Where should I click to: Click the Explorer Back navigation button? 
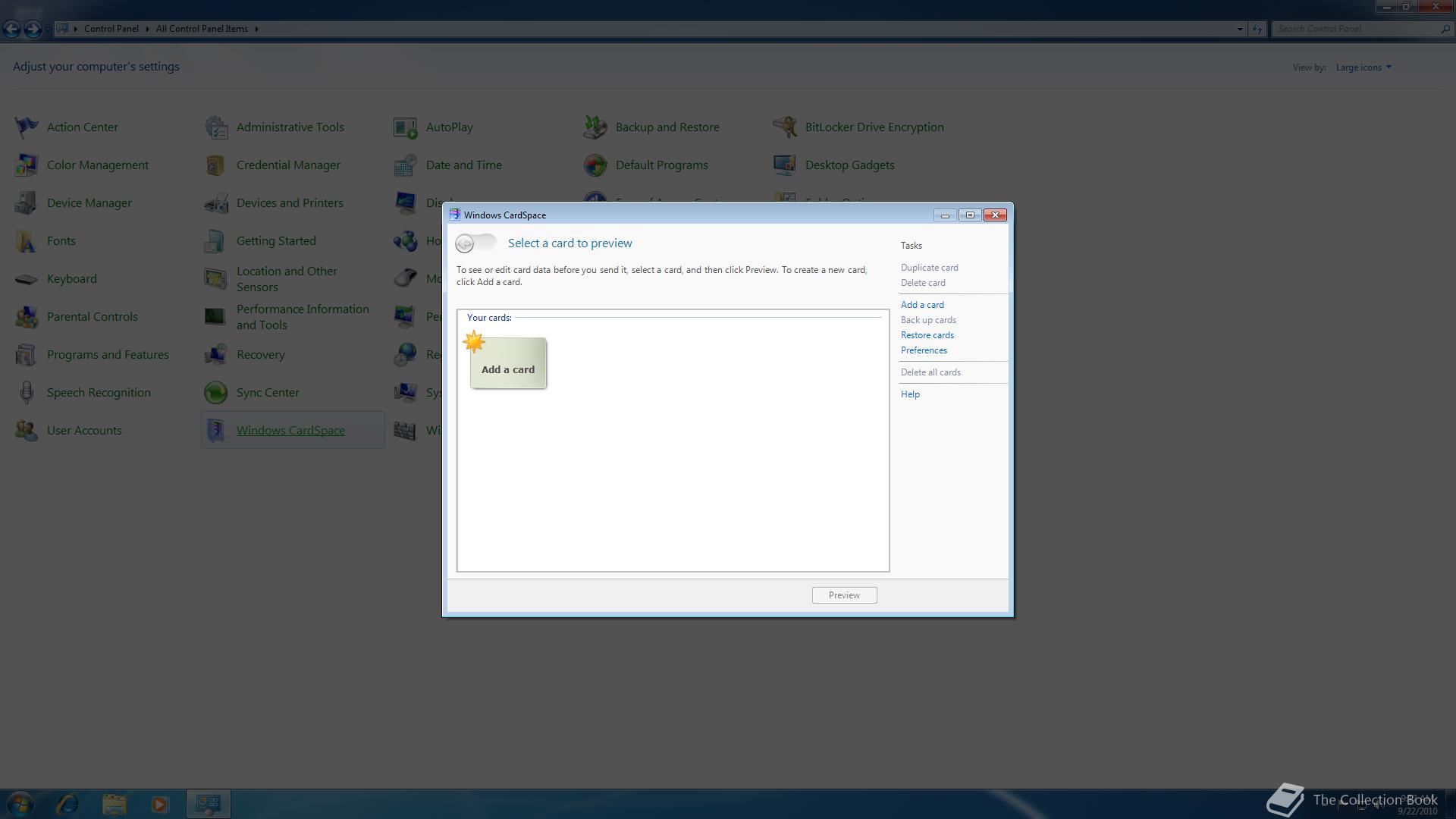[x=11, y=29]
